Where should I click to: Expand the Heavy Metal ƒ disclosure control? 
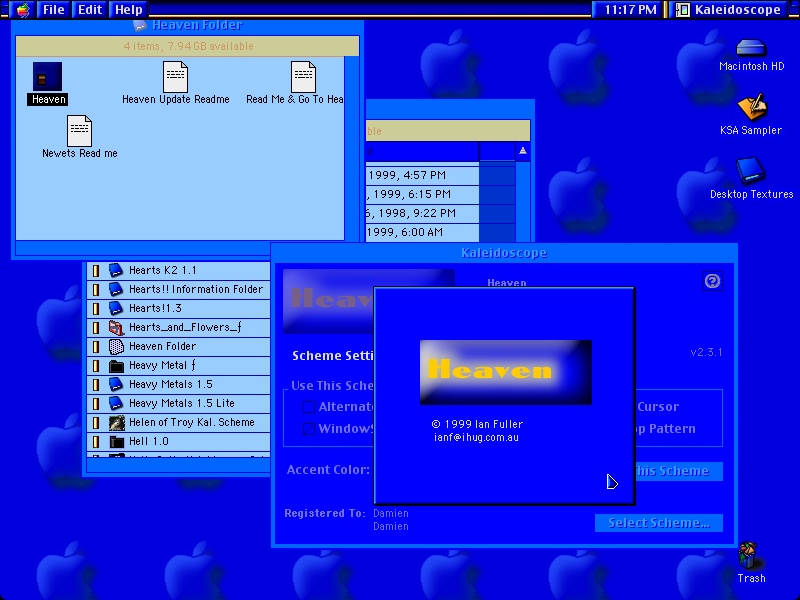[96, 365]
